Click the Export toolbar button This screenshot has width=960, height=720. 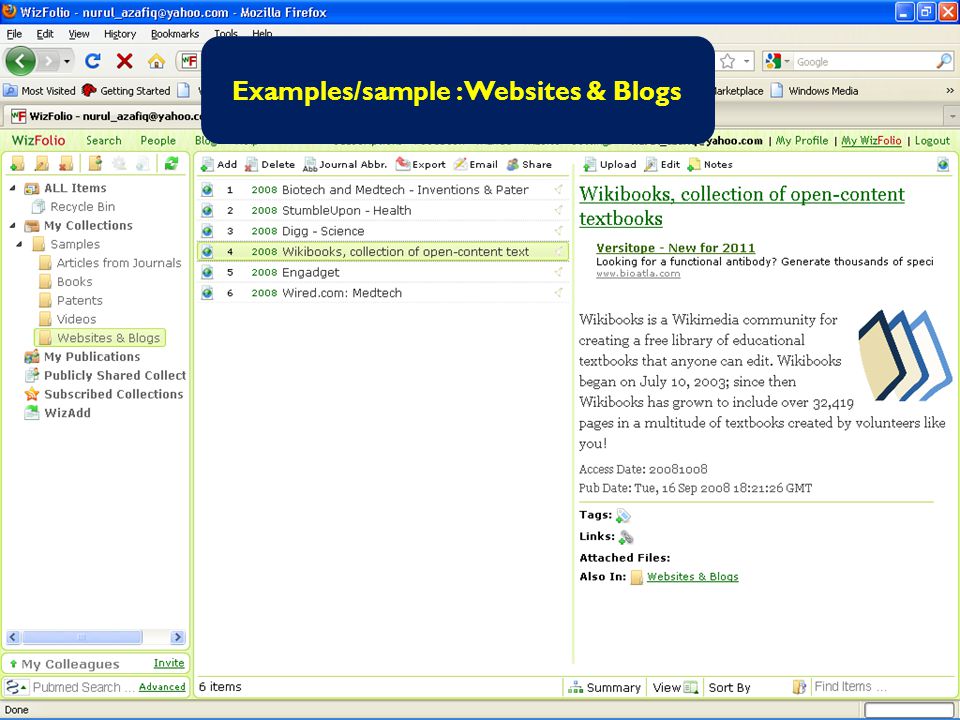[x=421, y=164]
